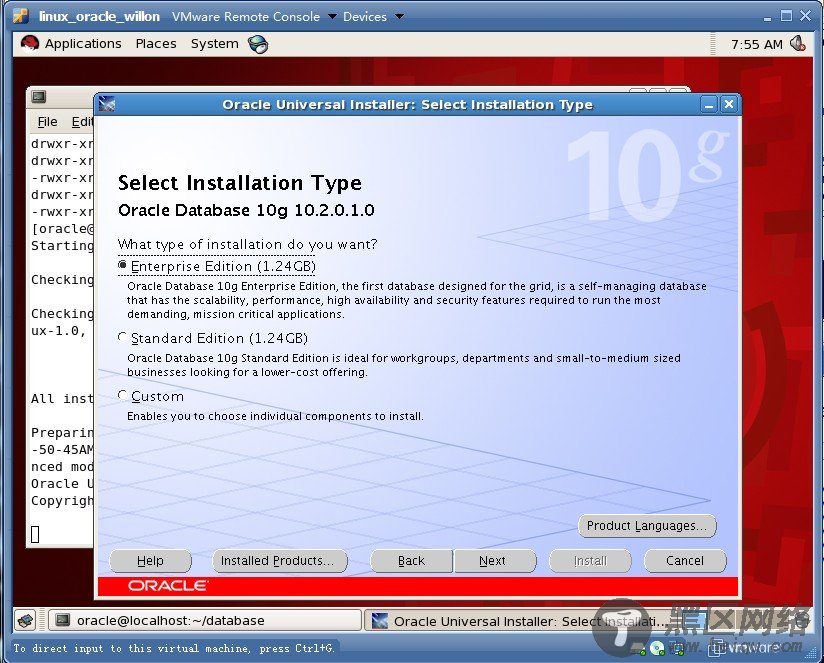This screenshot has width=824, height=663.
Task: Click 'Oracle Database 10g 10.2.0.1.0' text
Action: click(246, 210)
